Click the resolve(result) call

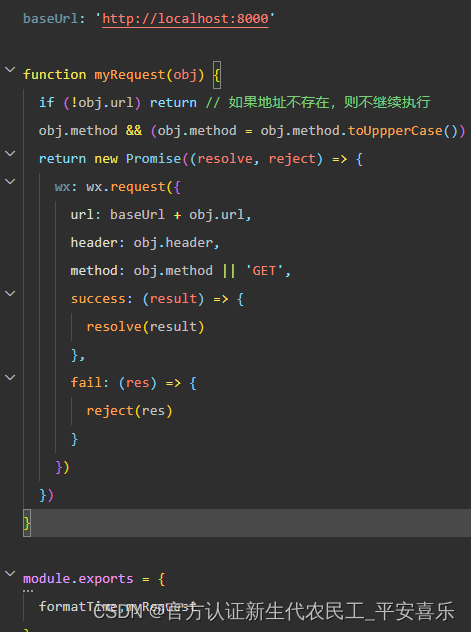tap(145, 327)
